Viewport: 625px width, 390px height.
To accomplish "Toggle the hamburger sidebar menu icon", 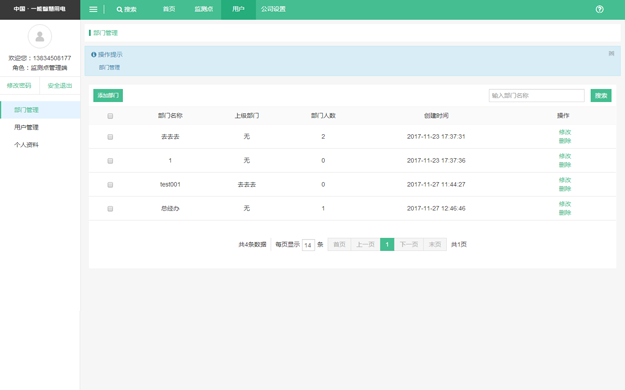I will [93, 9].
